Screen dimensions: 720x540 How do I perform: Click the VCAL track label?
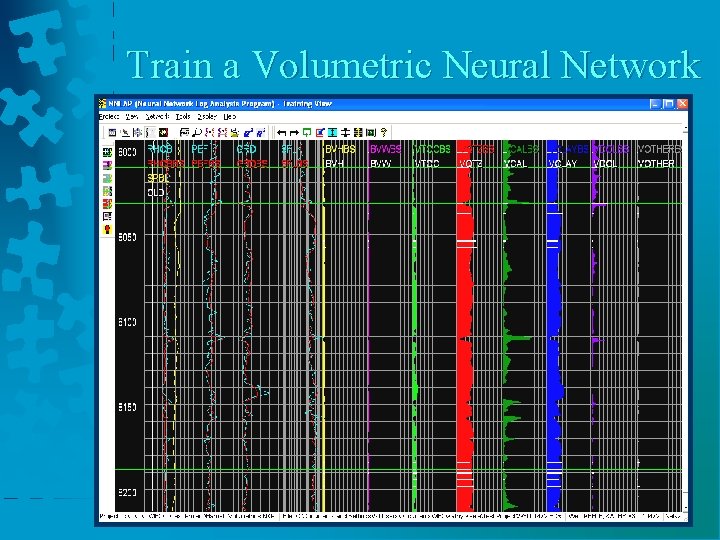tap(516, 163)
